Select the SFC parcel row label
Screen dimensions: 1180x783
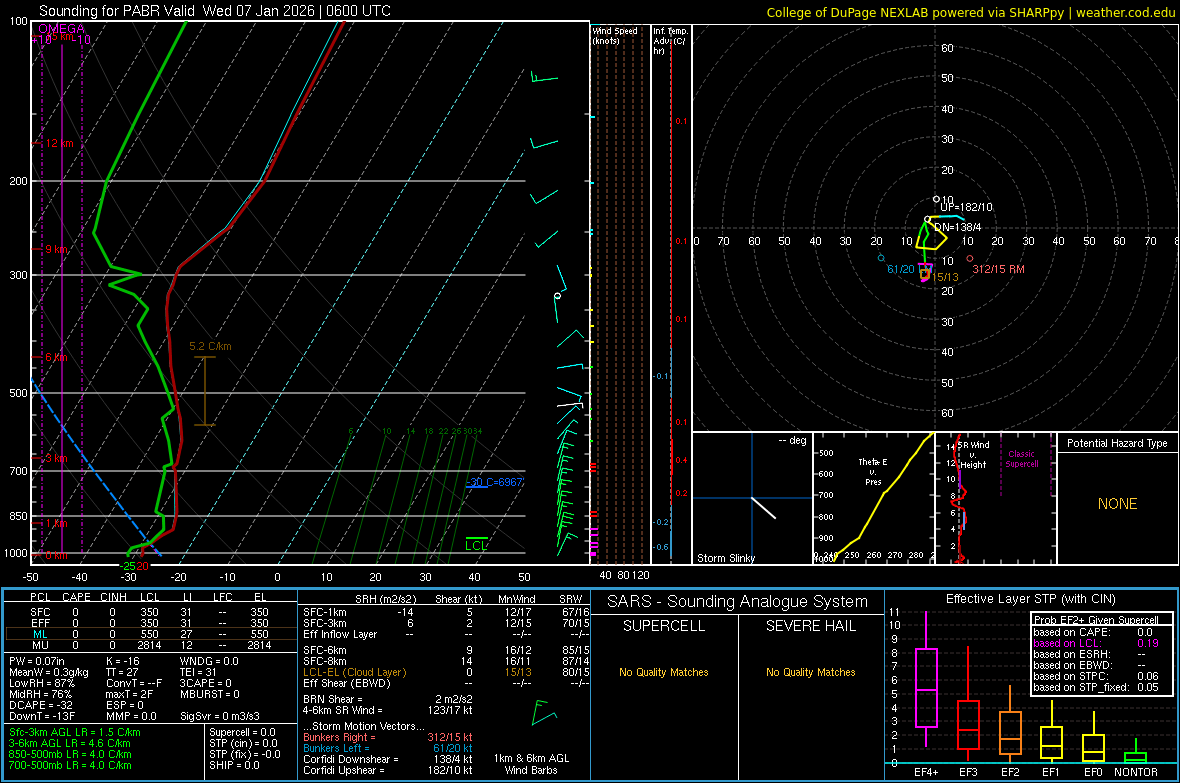click(x=40, y=612)
